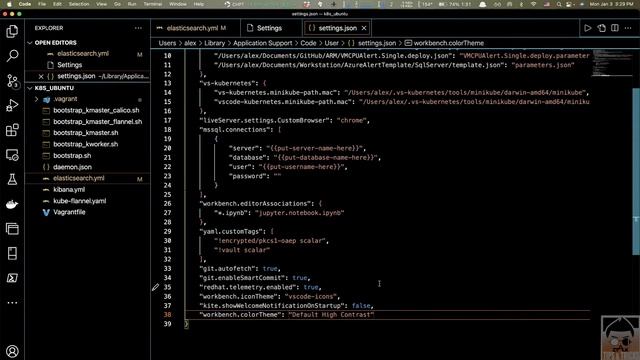Click Application Support breadcrumb segment

[x=262, y=43]
